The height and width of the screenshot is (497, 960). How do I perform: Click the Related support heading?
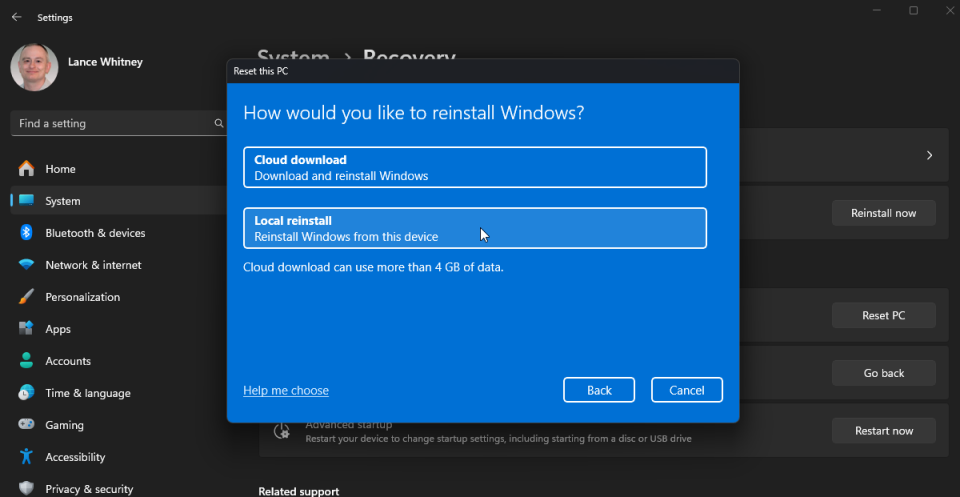click(299, 491)
